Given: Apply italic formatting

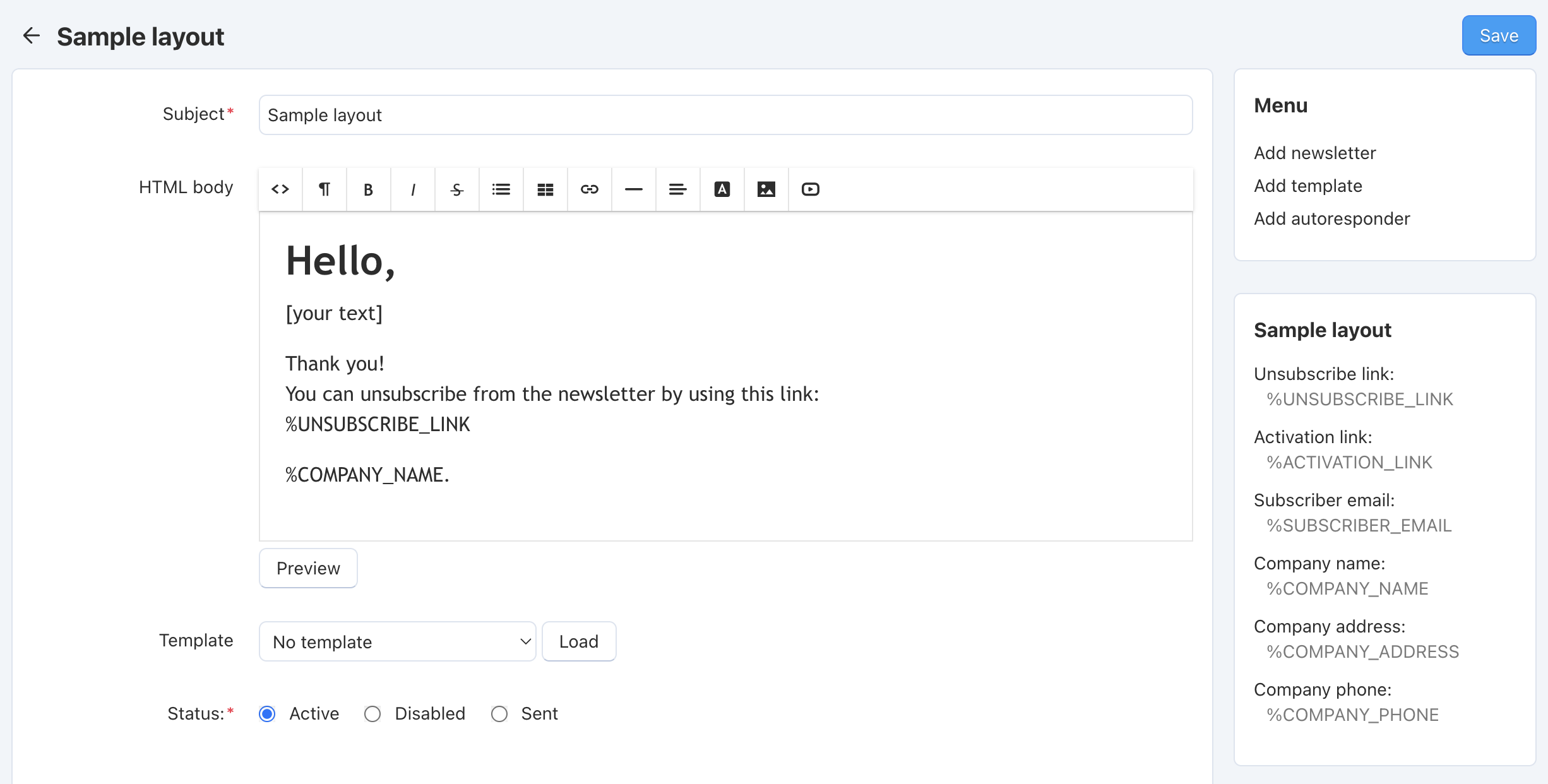Looking at the screenshot, I should pyautogui.click(x=413, y=189).
